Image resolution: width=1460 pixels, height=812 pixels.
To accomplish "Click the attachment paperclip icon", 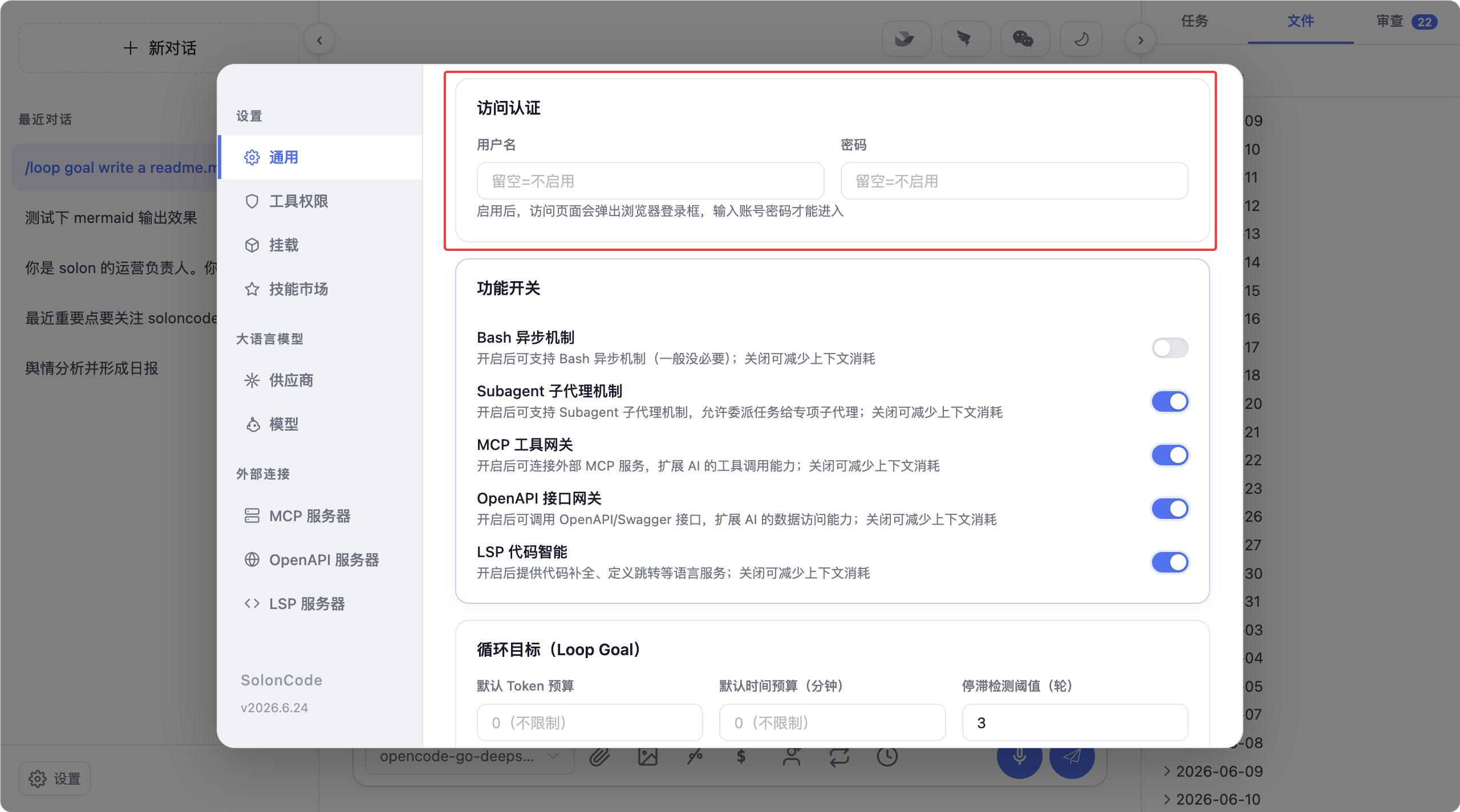I will [599, 757].
